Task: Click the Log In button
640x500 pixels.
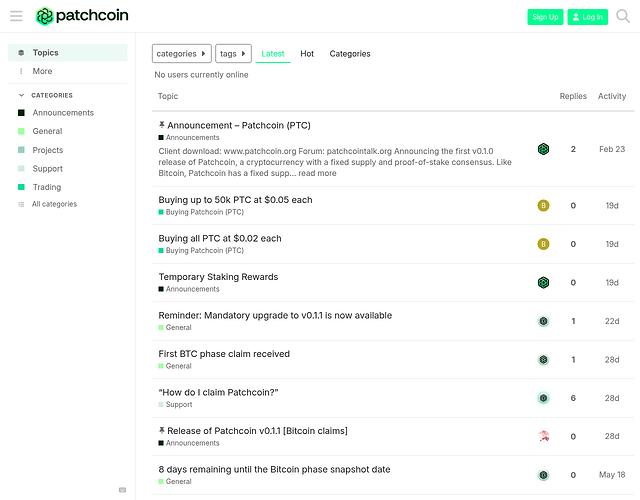Action: [x=587, y=17]
